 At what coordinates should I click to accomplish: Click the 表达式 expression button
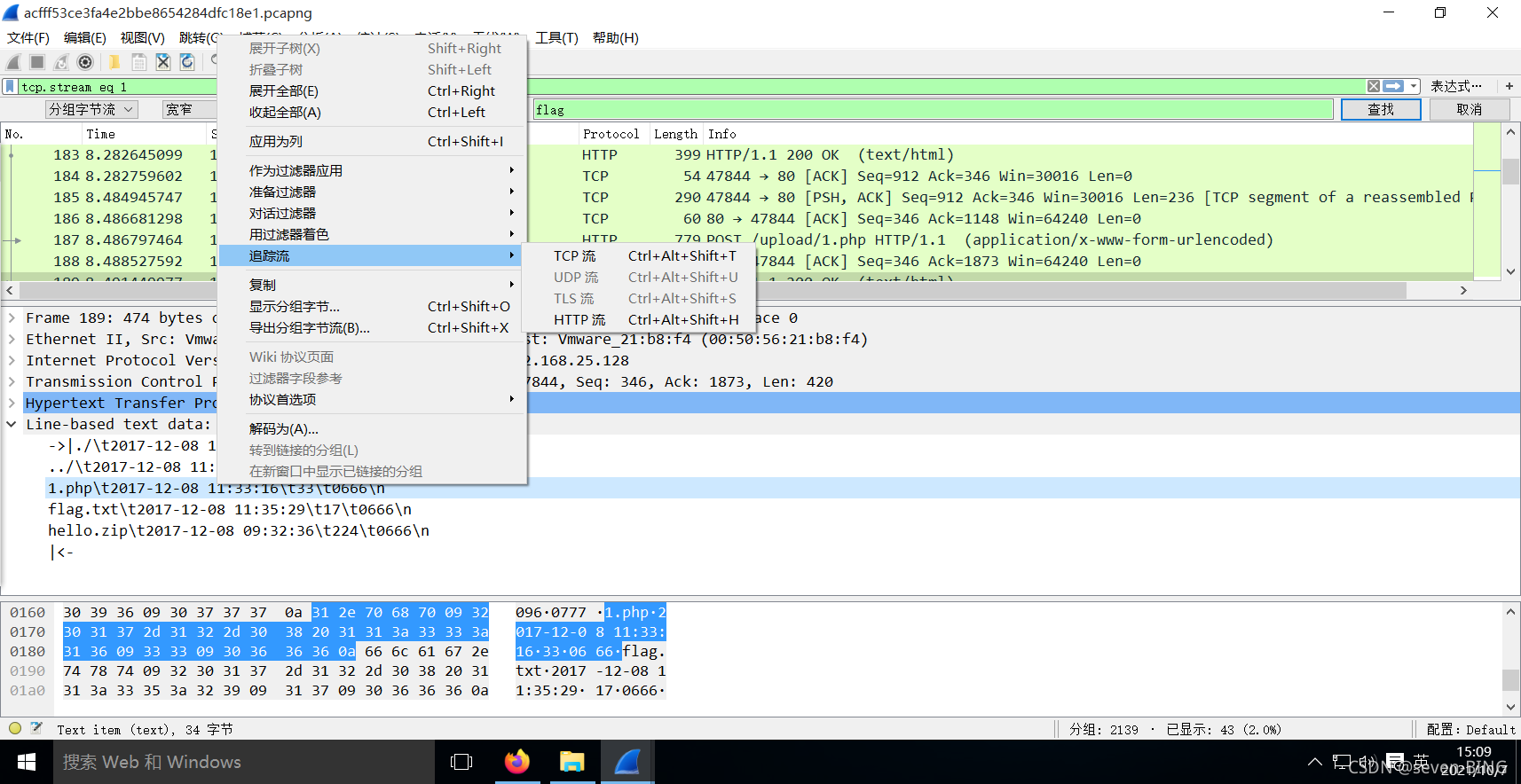click(1456, 86)
